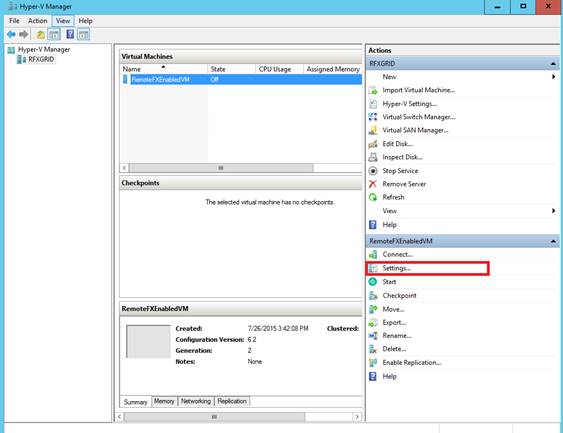Switch to the Memory tab
This screenshot has width=563, height=433.
coord(164,401)
